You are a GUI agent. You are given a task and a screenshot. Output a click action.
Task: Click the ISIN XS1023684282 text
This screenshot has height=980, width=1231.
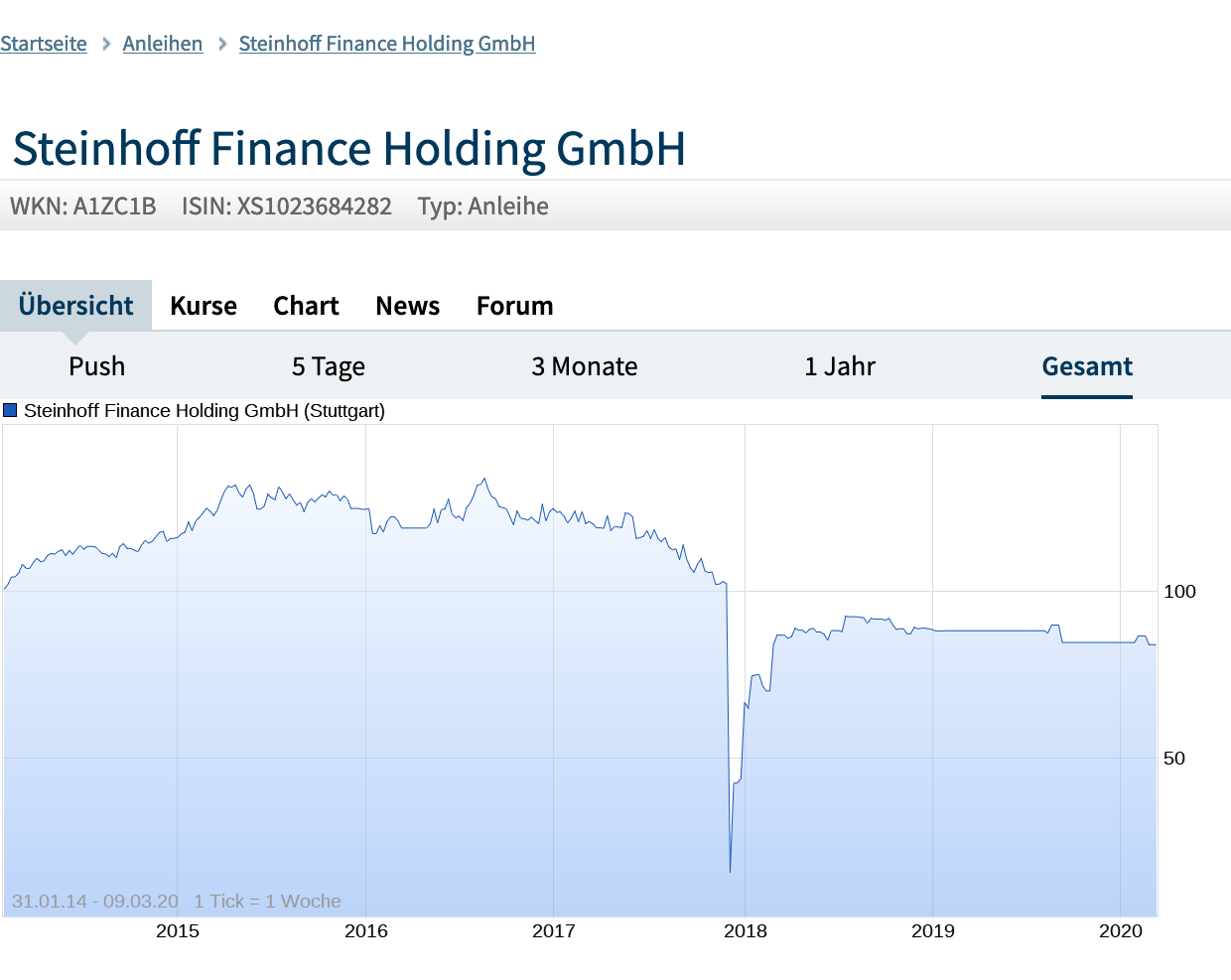point(286,206)
